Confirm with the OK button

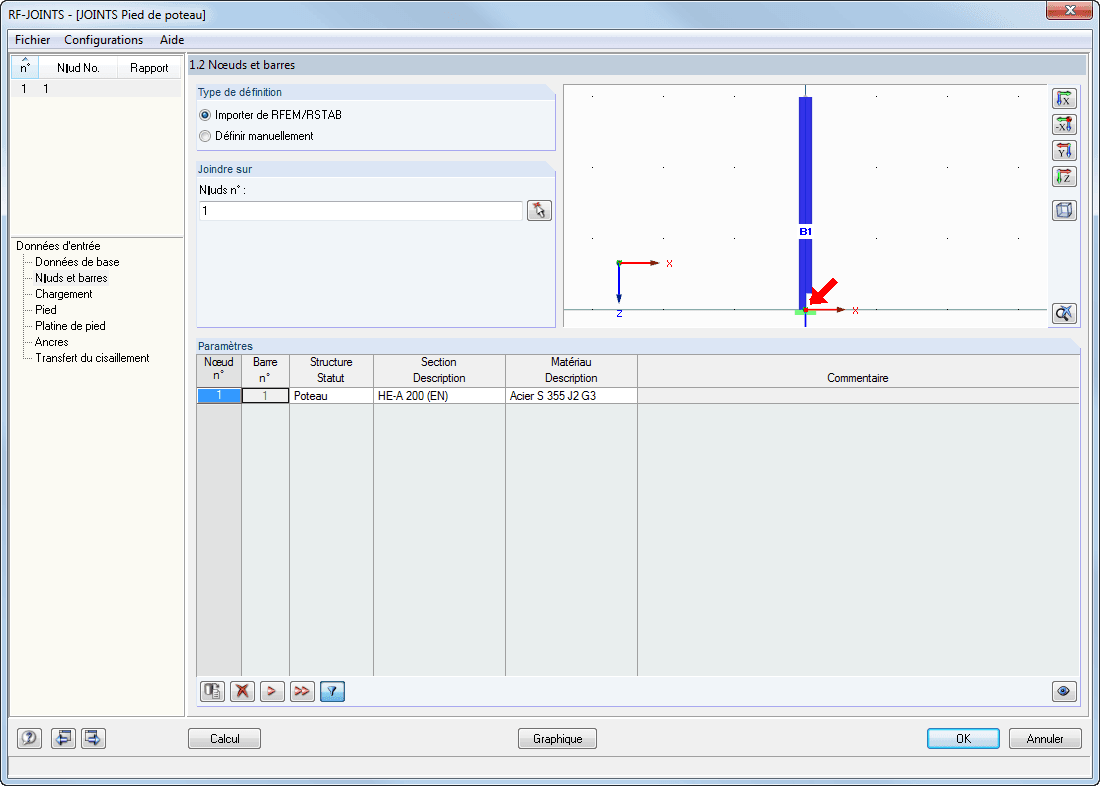963,739
